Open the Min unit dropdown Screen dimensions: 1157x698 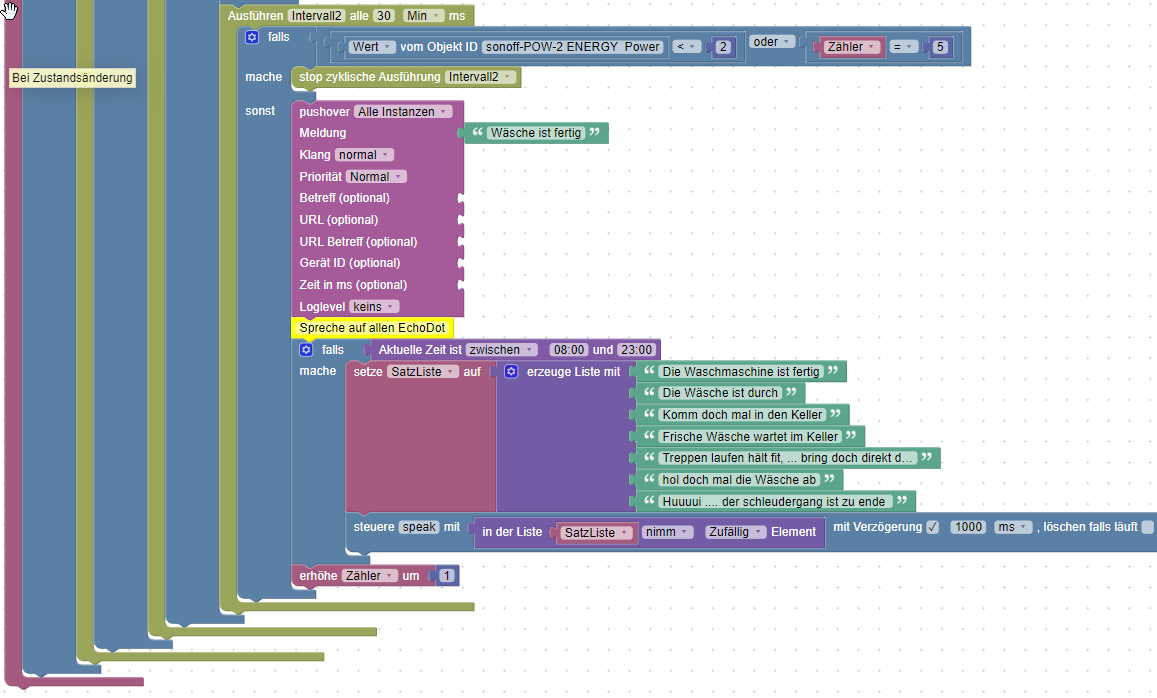point(424,15)
